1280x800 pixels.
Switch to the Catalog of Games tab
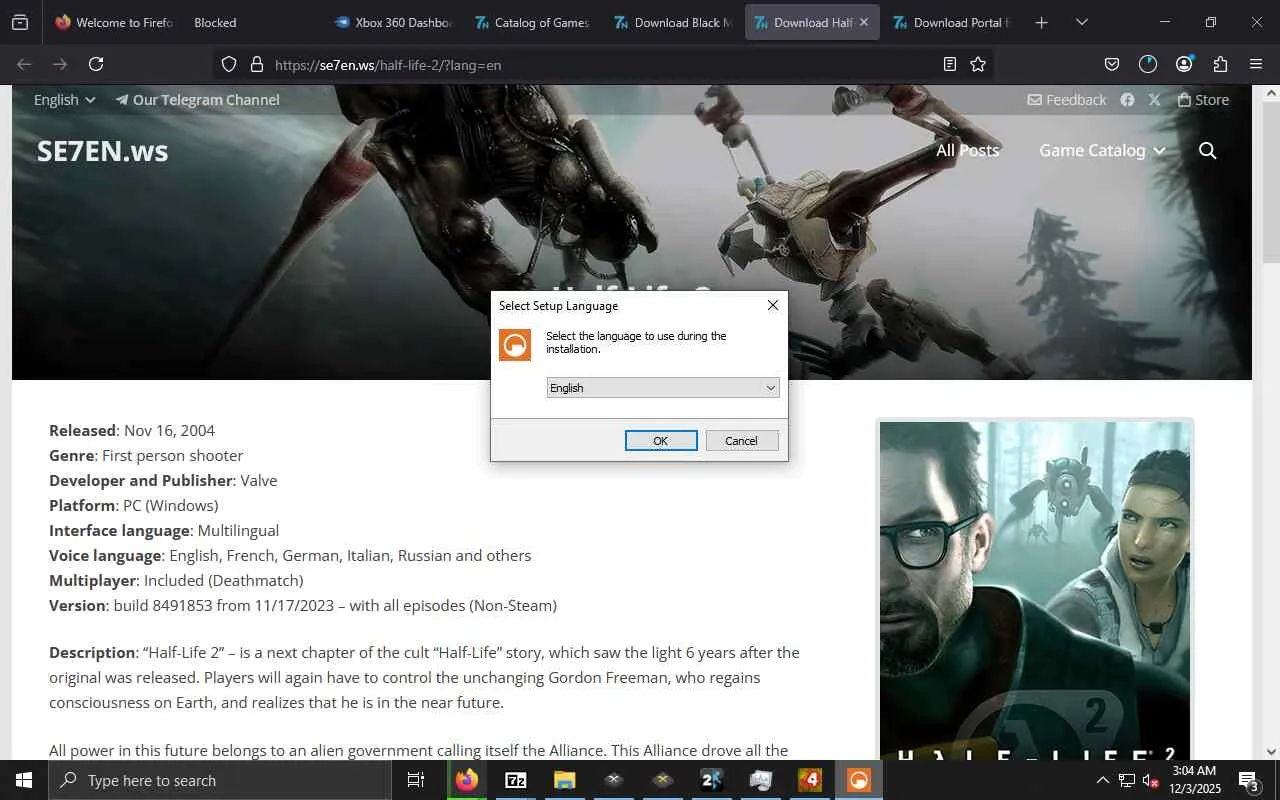[x=532, y=22]
